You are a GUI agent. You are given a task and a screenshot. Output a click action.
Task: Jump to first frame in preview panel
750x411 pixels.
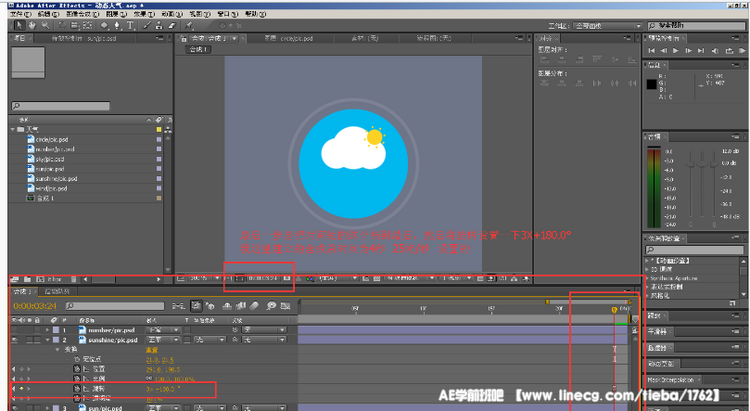point(651,50)
